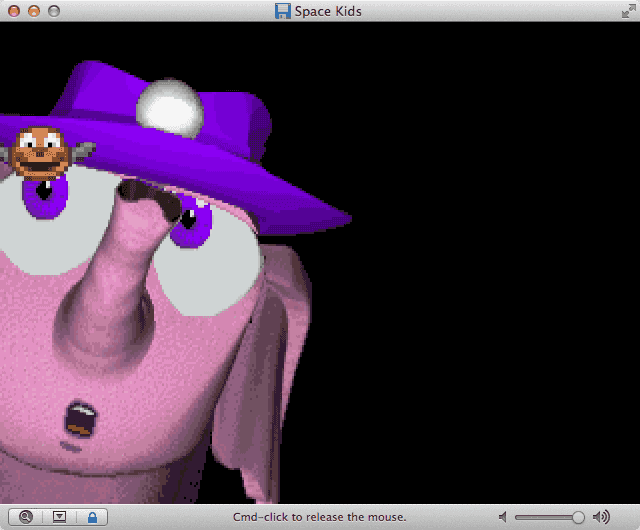The image size is (640, 530).
Task: Click the small orange face character
Action: click(40, 153)
